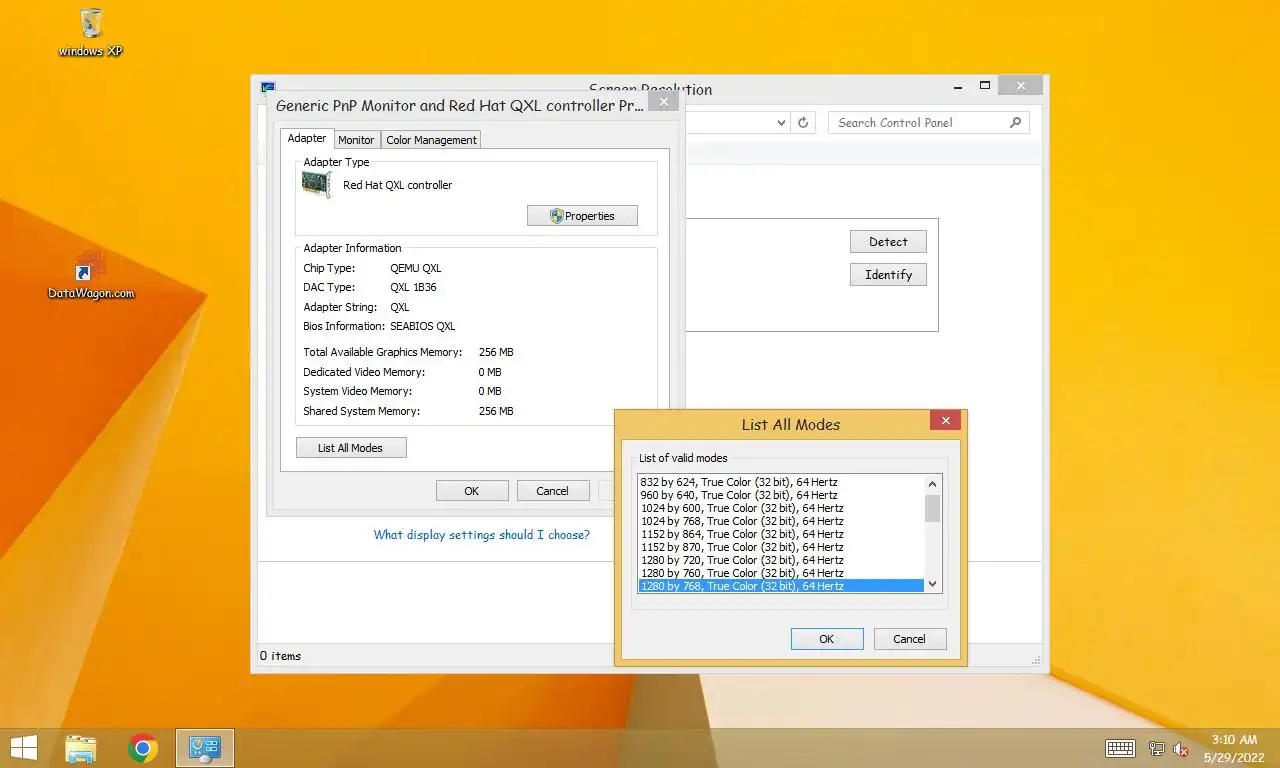Image resolution: width=1280 pixels, height=768 pixels.
Task: Switch to the Color Management tab
Action: (431, 140)
